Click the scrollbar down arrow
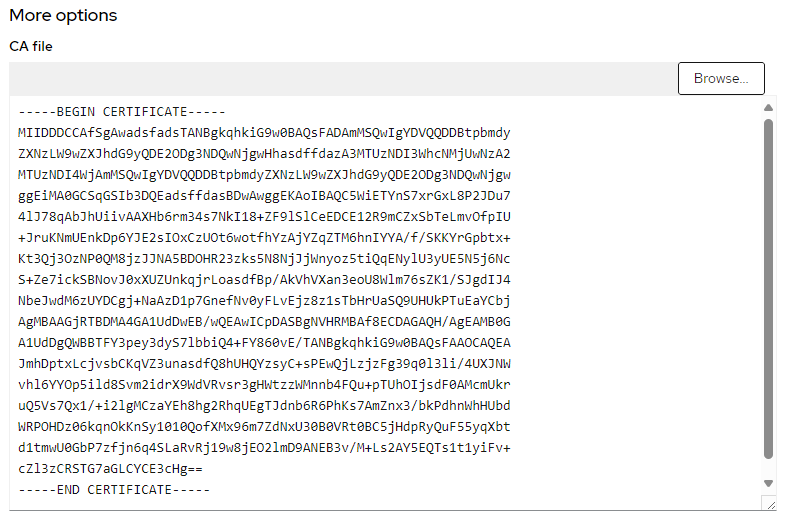Image resolution: width=786 pixels, height=518 pixels. [x=768, y=483]
